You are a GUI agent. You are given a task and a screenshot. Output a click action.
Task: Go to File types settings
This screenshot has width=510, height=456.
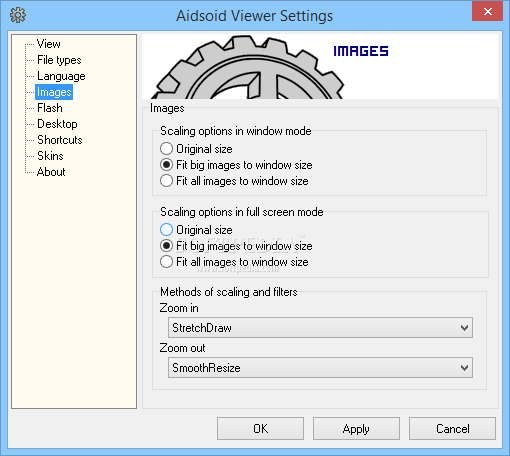click(x=59, y=60)
